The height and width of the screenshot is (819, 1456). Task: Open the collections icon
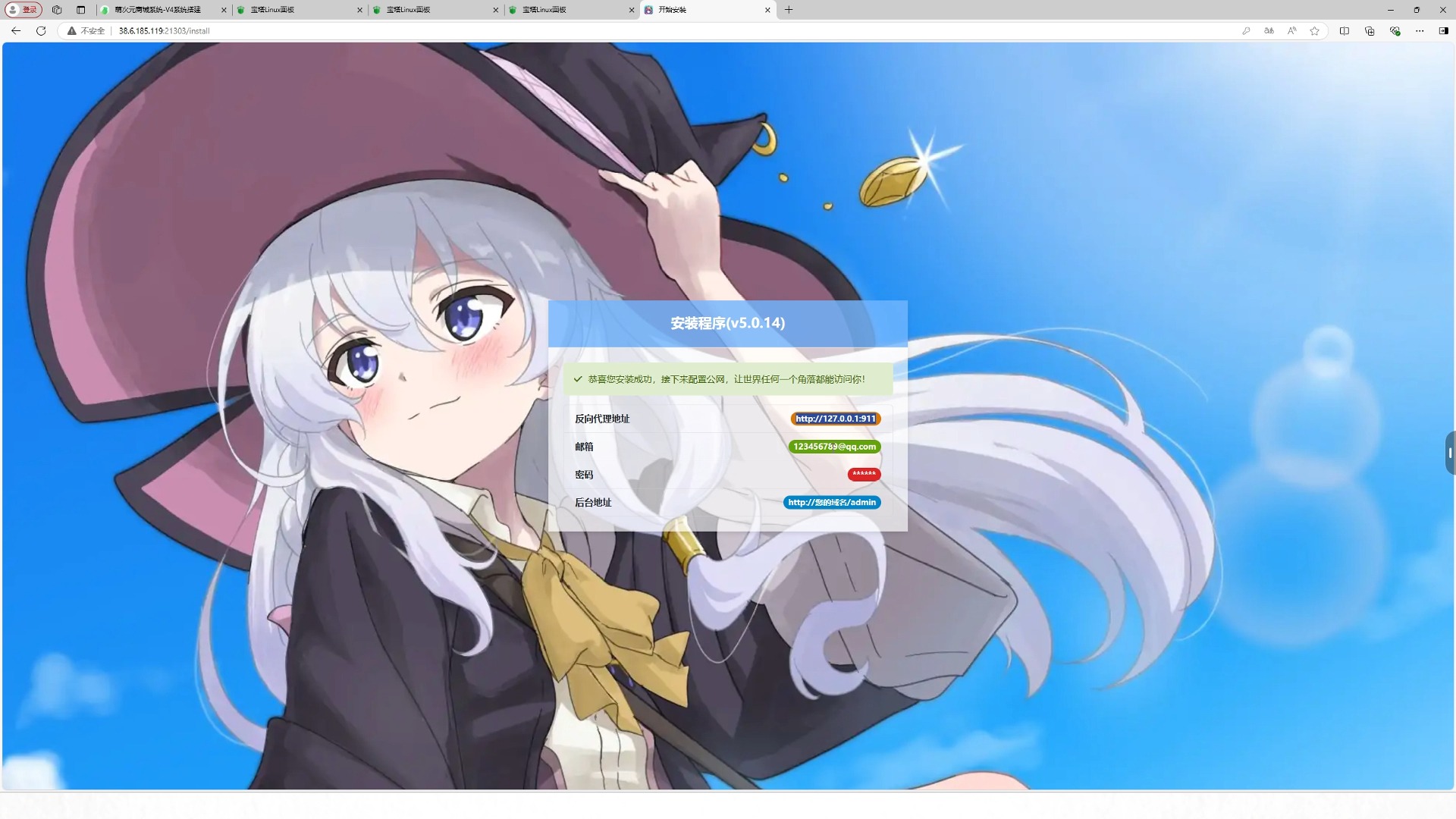(x=1370, y=31)
